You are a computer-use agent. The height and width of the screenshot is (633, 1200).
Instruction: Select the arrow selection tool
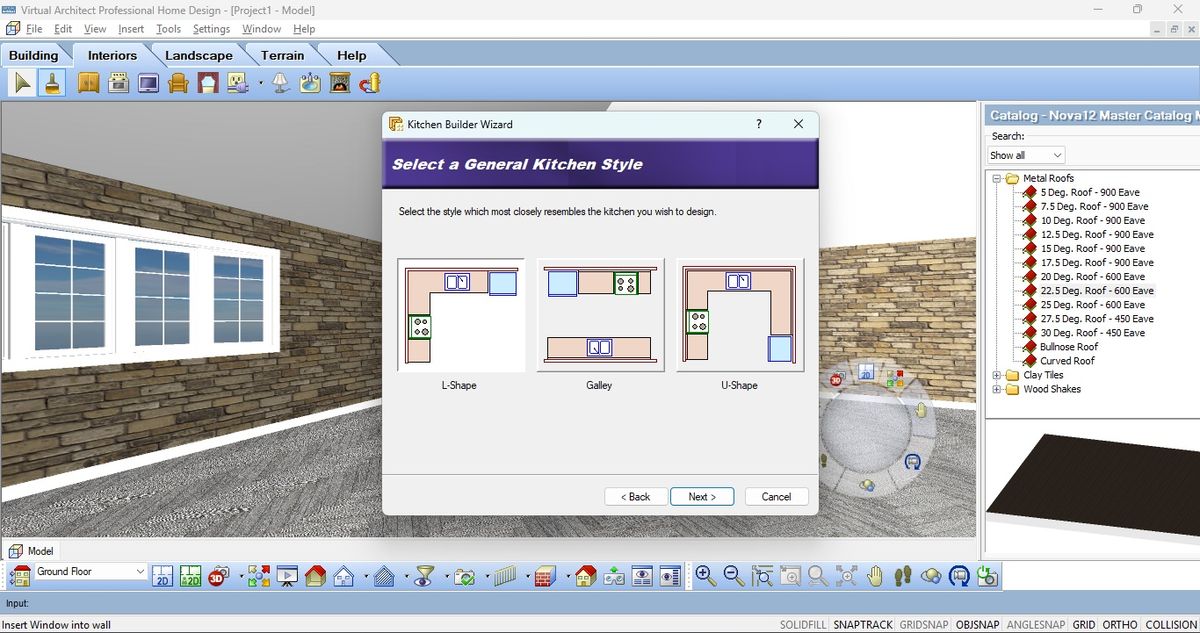(x=20, y=82)
